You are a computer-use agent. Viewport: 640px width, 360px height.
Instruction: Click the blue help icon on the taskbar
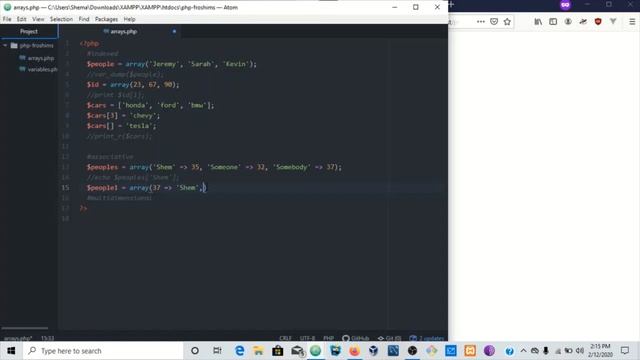coord(509,351)
